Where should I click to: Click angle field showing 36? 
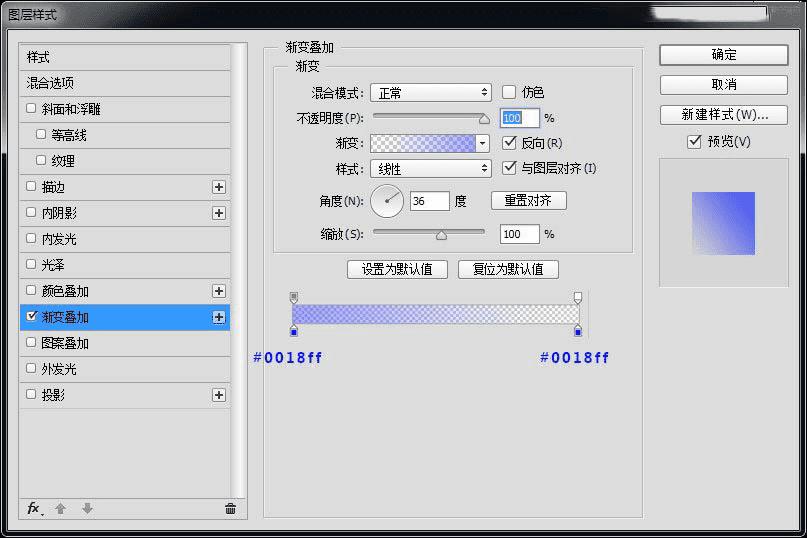[x=430, y=201]
